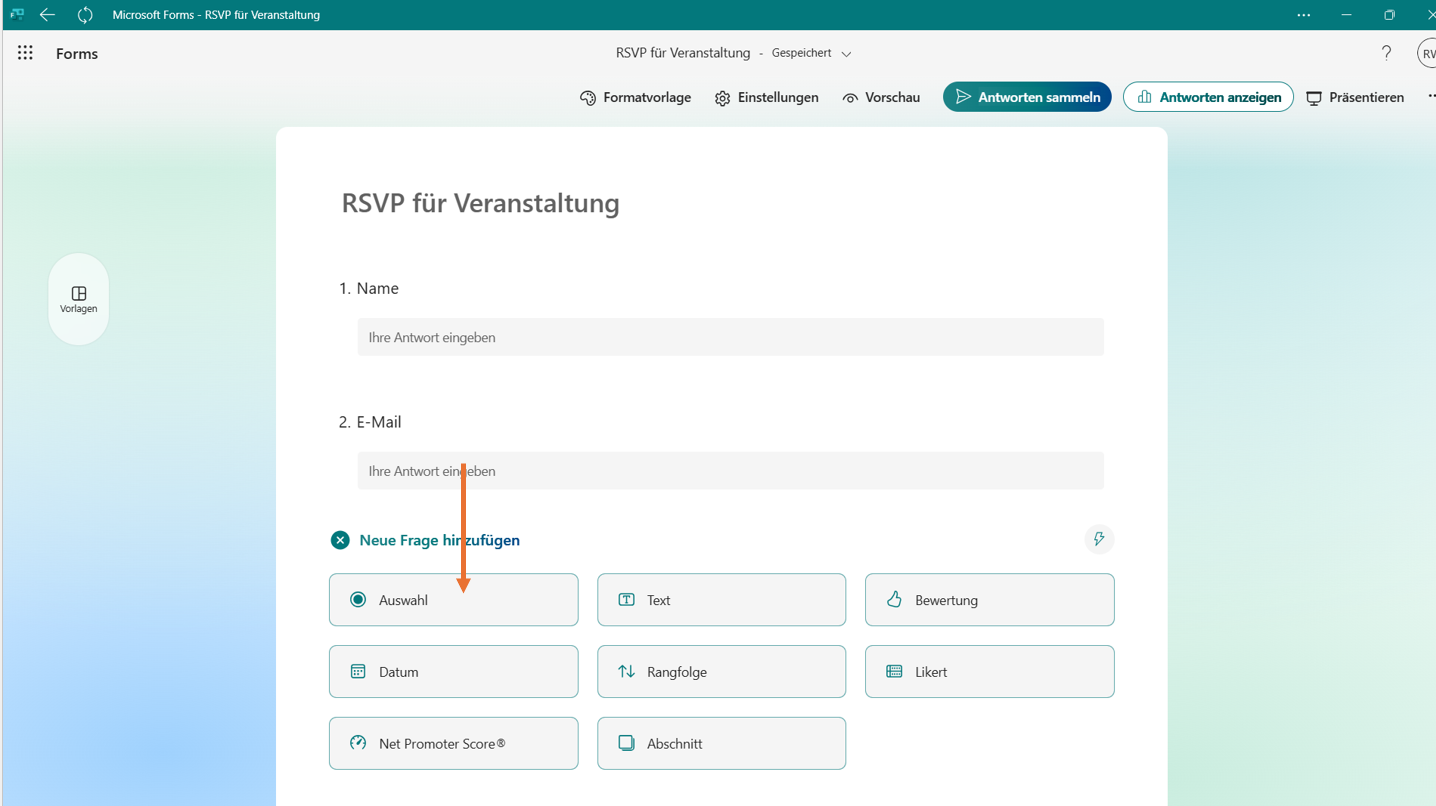Viewport: 1436px width, 806px height.
Task: Add a Bewertung rating question
Action: pyautogui.click(x=989, y=600)
